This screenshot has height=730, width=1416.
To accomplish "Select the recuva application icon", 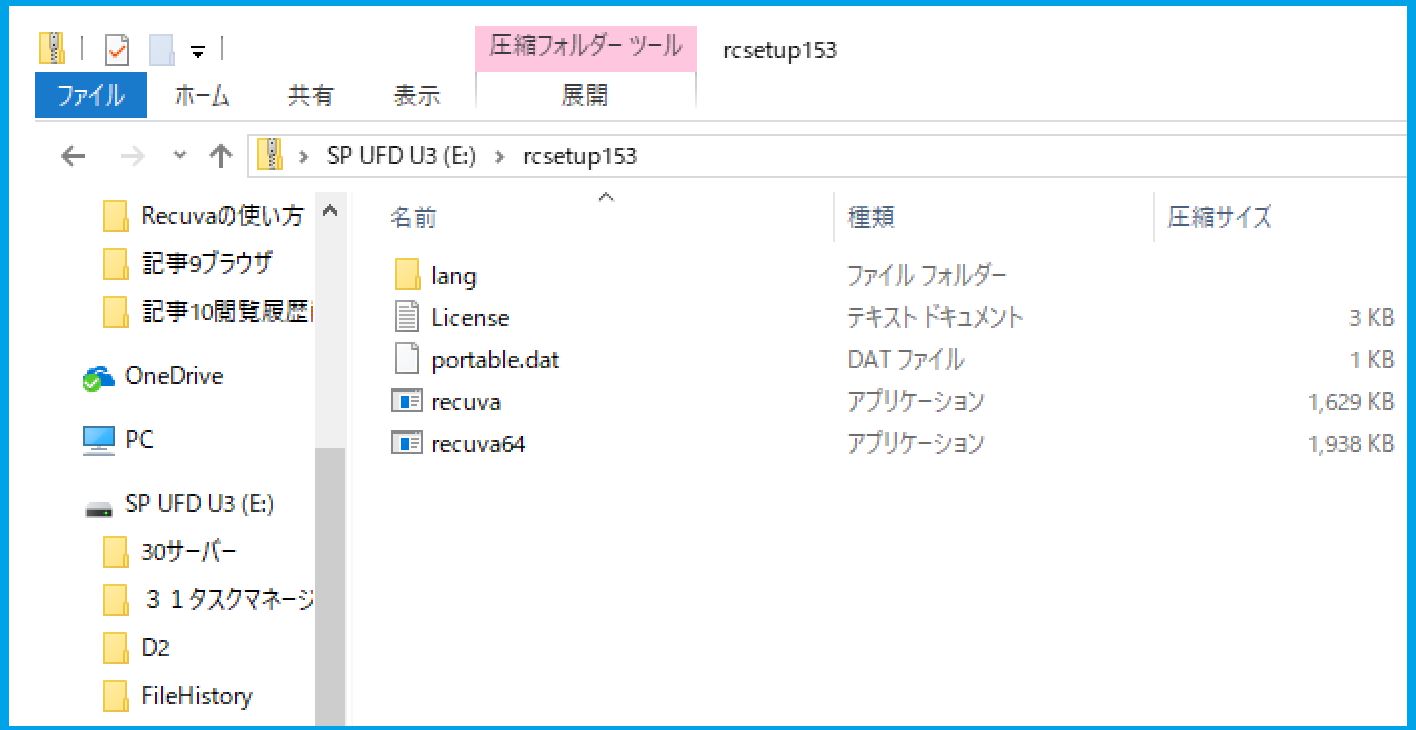I will (407, 401).
